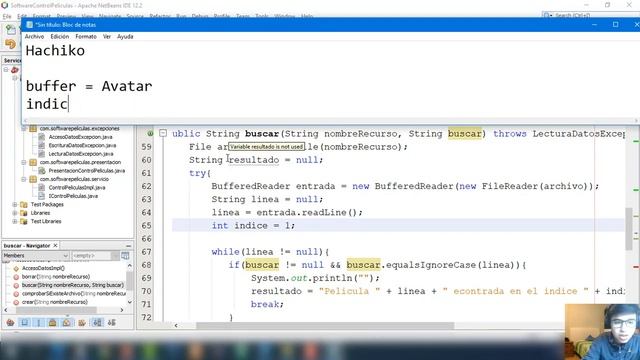The image size is (640, 360).
Task: Collapse the com.softwarepeliculas.presentacion package
Action: click(x=24, y=162)
